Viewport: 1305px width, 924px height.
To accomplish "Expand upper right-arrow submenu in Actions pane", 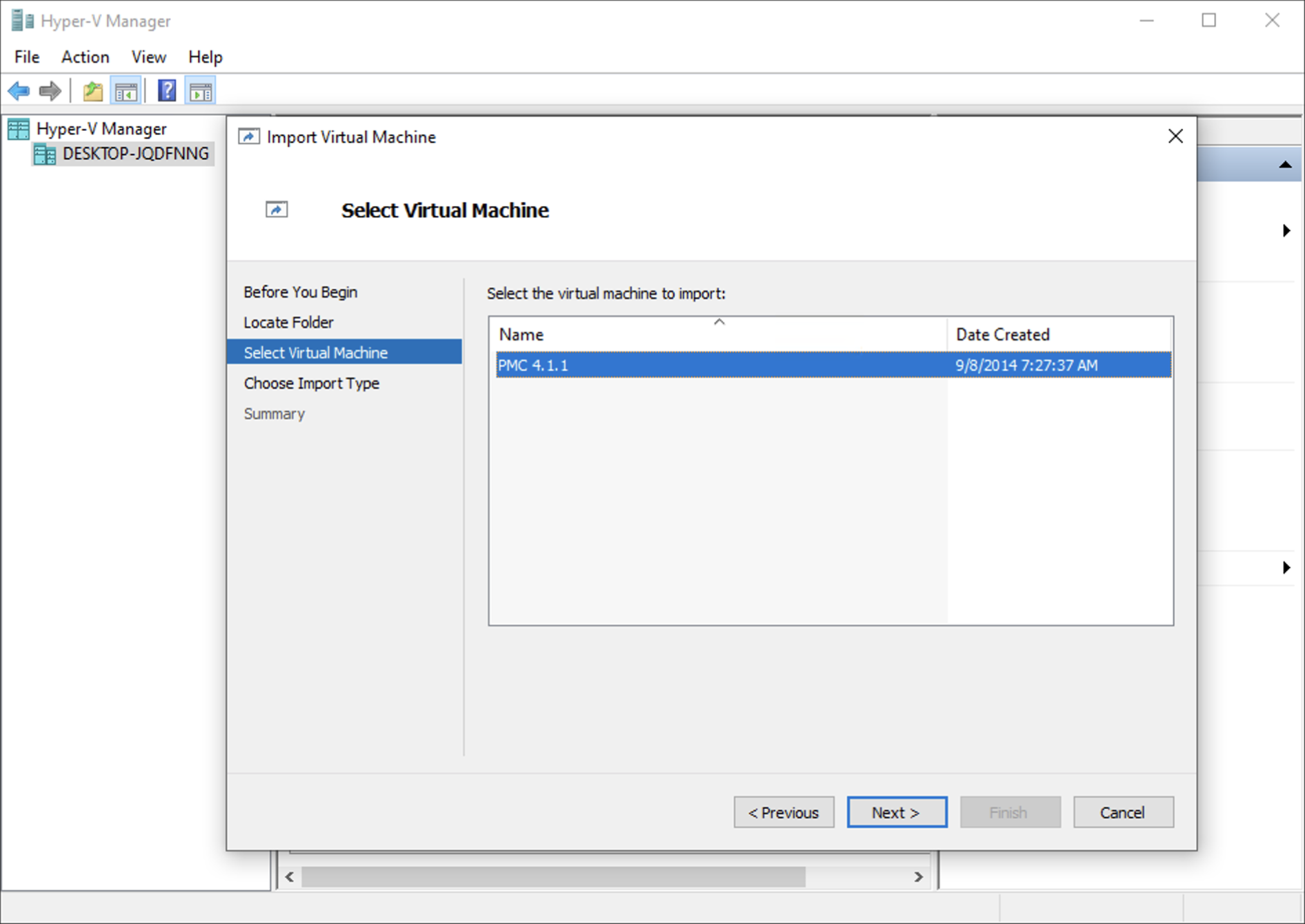I will [1286, 230].
